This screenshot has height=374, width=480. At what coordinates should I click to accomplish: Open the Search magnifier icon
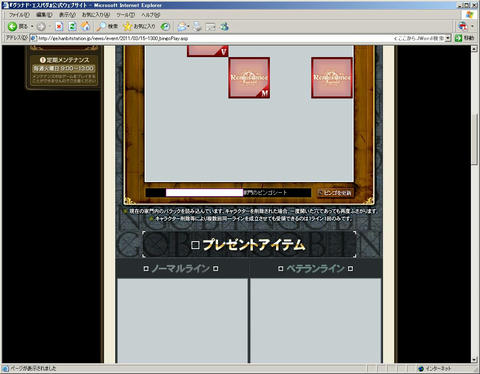[101, 27]
